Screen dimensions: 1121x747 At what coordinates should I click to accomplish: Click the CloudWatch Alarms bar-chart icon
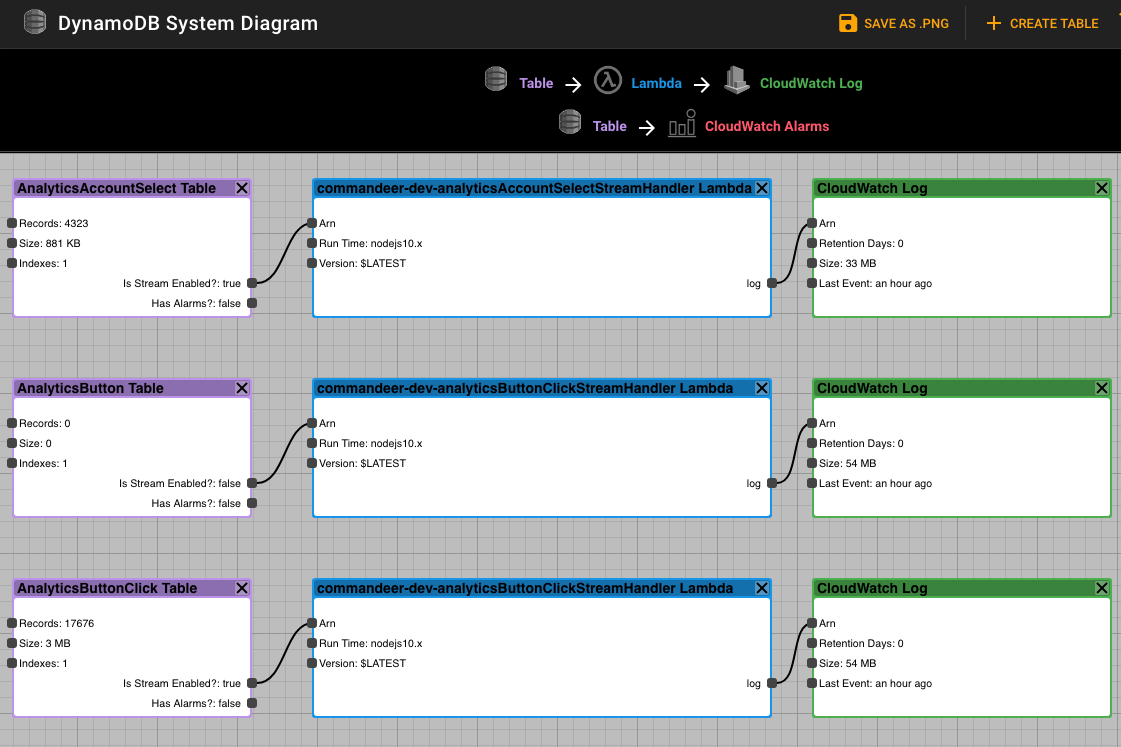[682, 126]
